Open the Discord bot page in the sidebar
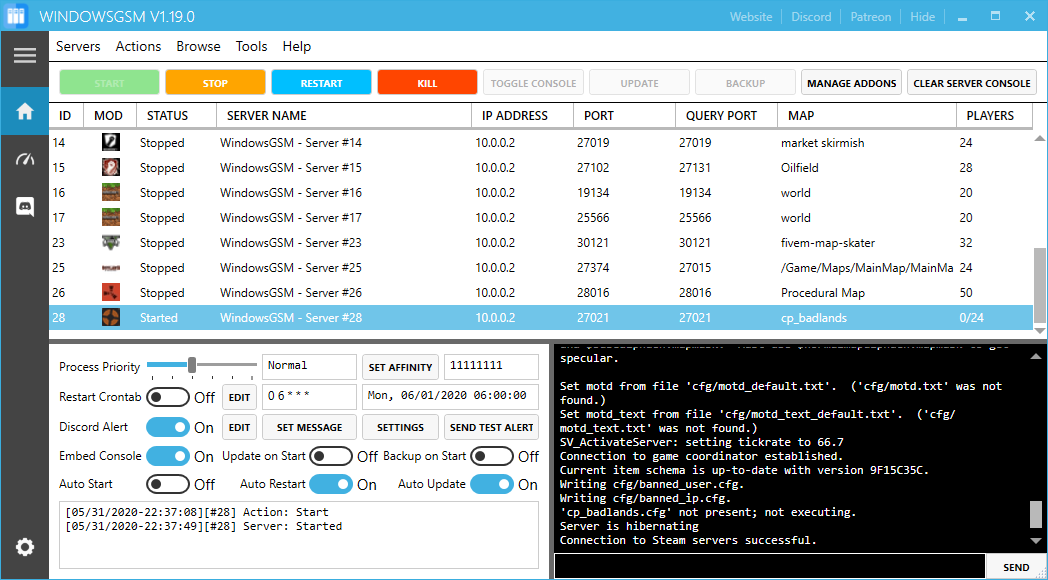 click(x=25, y=207)
